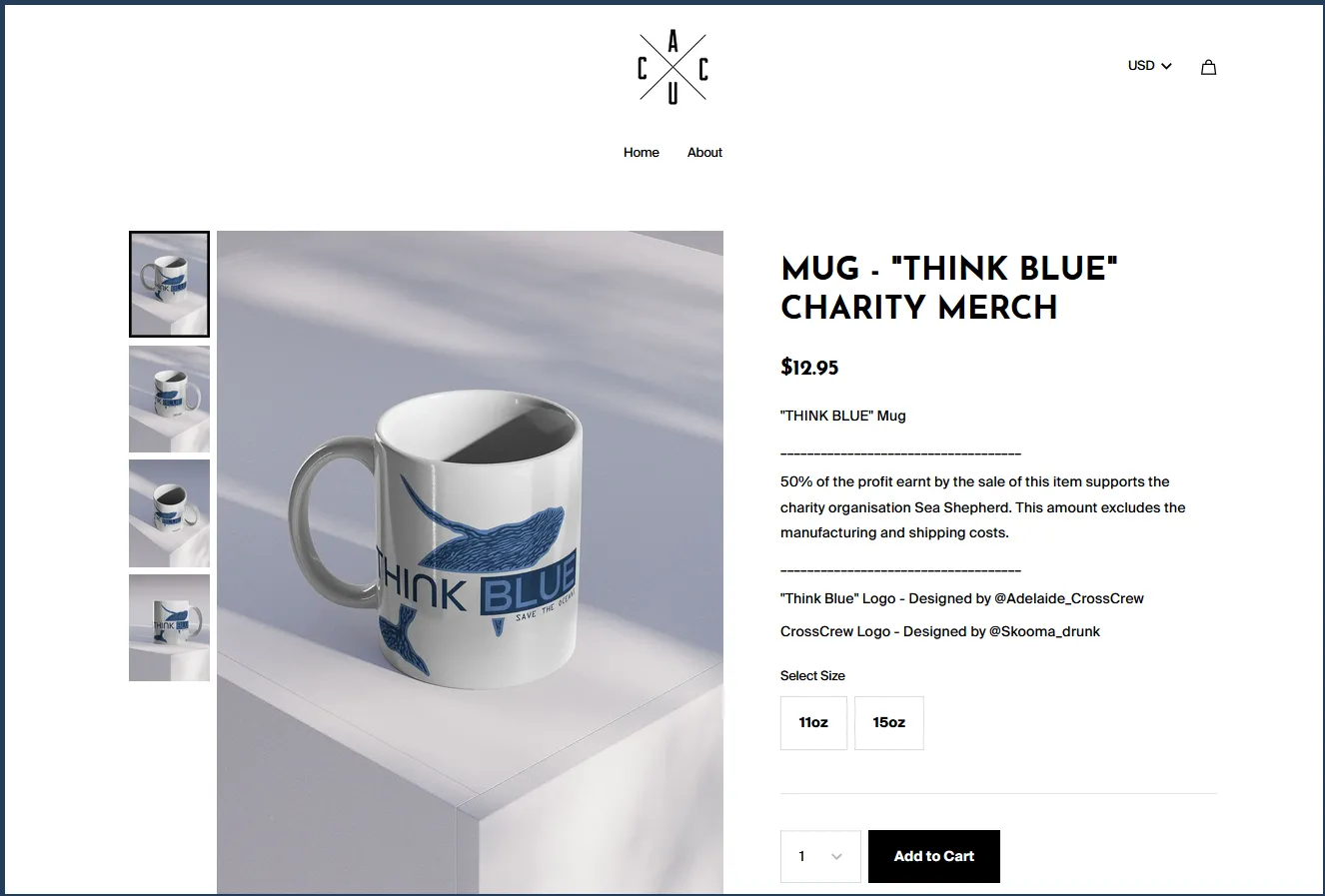Click the product title Mug Think Blue
This screenshot has width=1325, height=896.
pyautogui.click(x=948, y=288)
